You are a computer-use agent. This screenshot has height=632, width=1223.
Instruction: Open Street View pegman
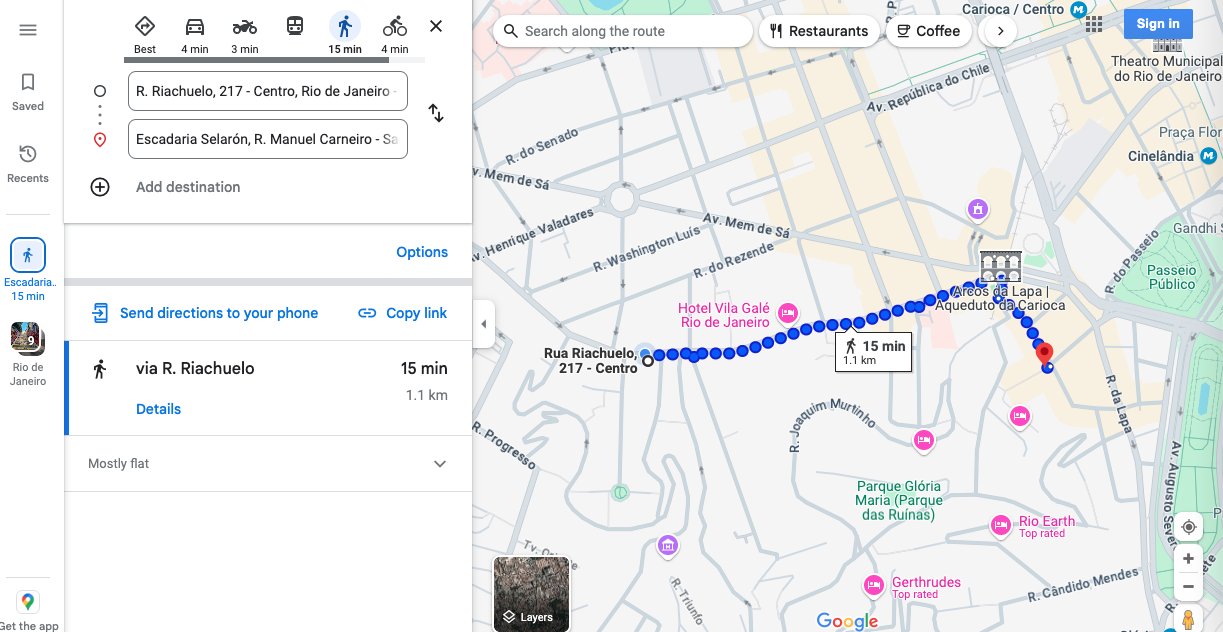point(1188,618)
